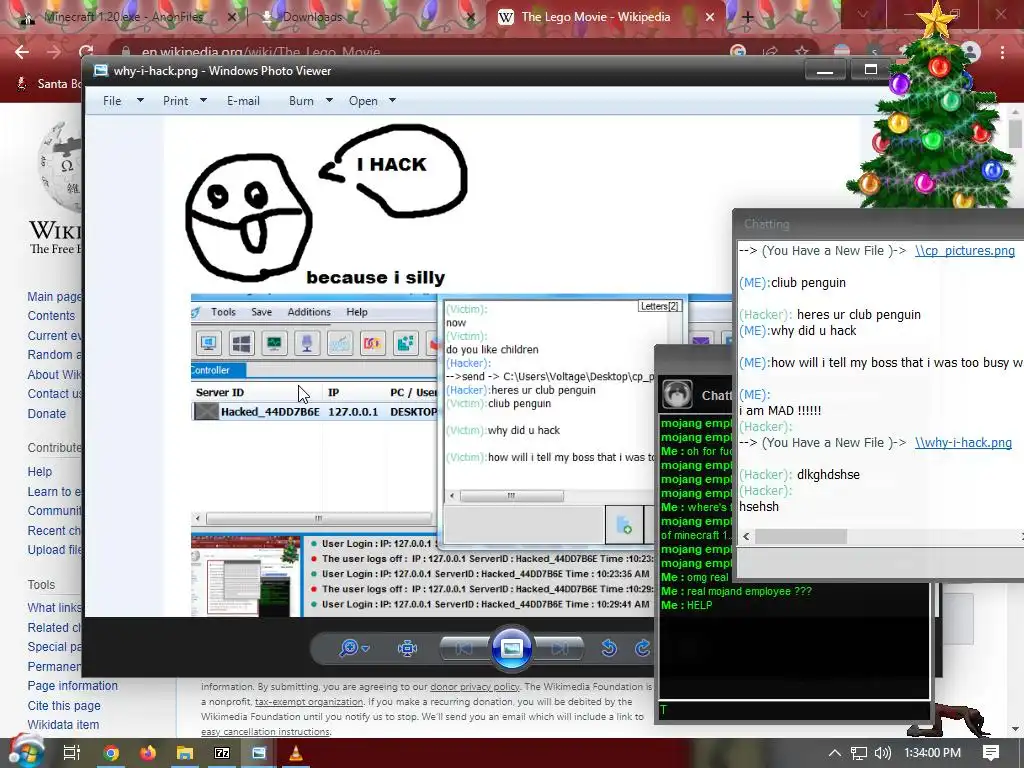Expand the zoom dropdown arrow beside the magnifier
The width and height of the screenshot is (1024, 768).
[366, 648]
